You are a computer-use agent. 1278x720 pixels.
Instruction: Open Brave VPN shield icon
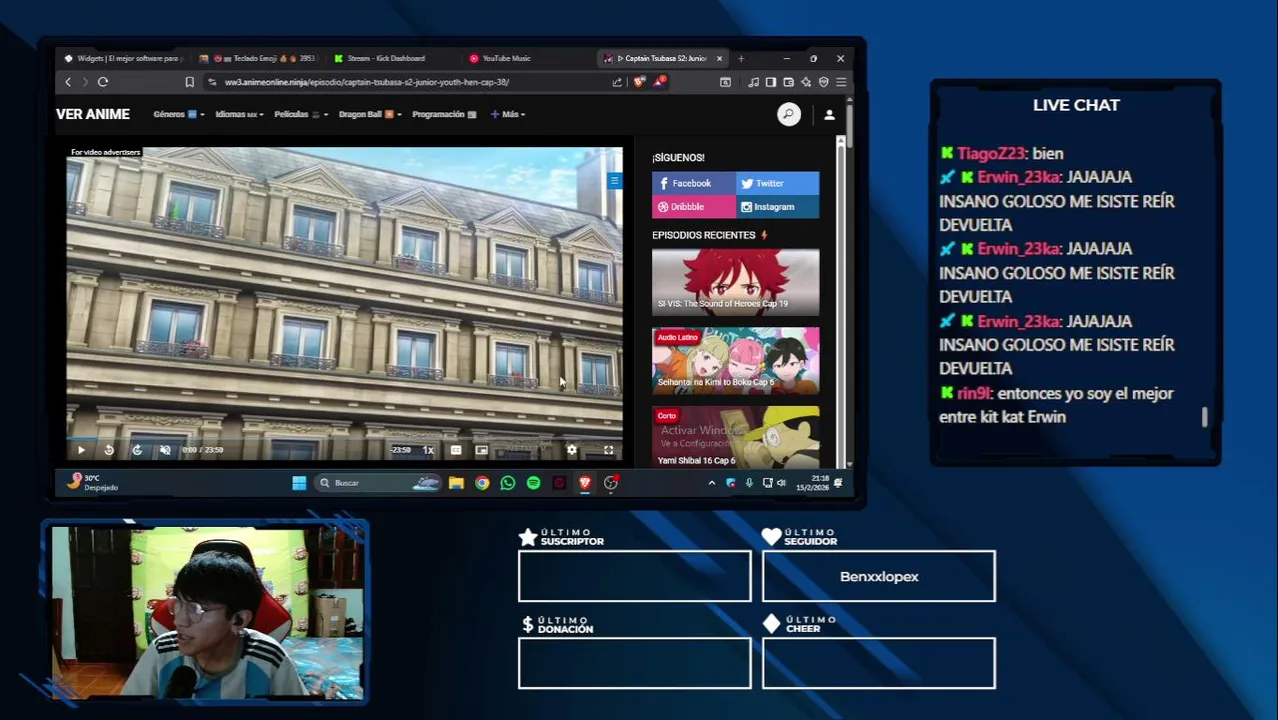[x=823, y=82]
